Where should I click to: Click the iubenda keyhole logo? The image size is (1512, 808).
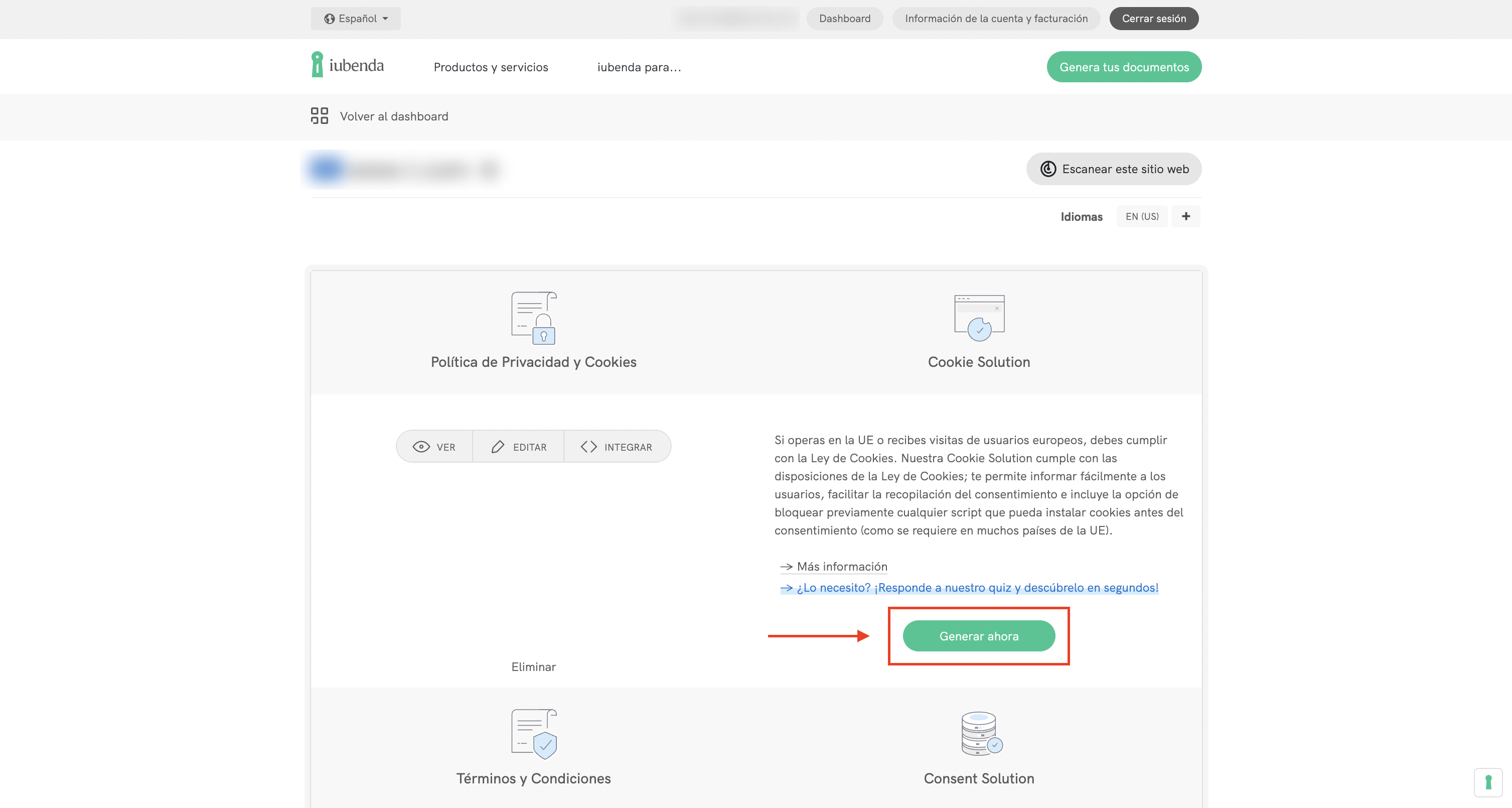click(317, 65)
